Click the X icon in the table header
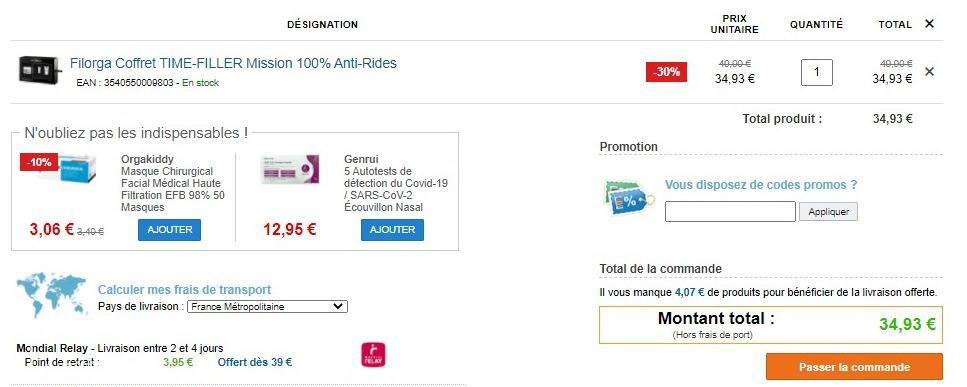Viewport: 967px width, 387px height. pyautogui.click(x=929, y=24)
